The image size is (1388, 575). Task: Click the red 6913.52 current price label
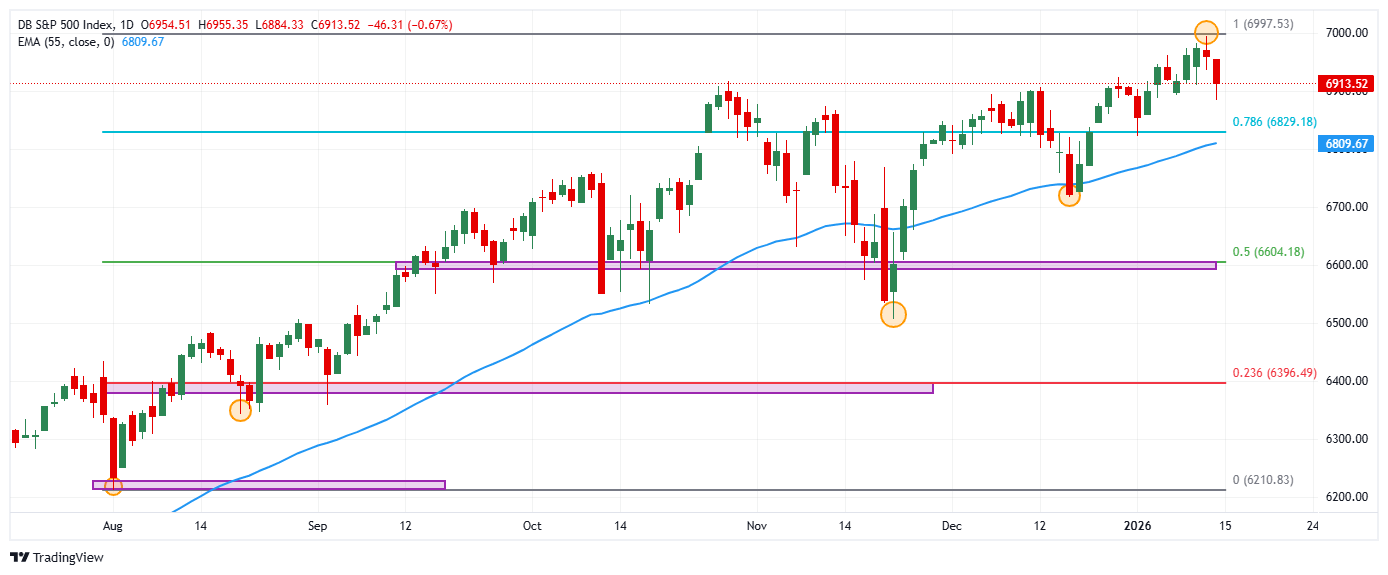pyautogui.click(x=1345, y=84)
